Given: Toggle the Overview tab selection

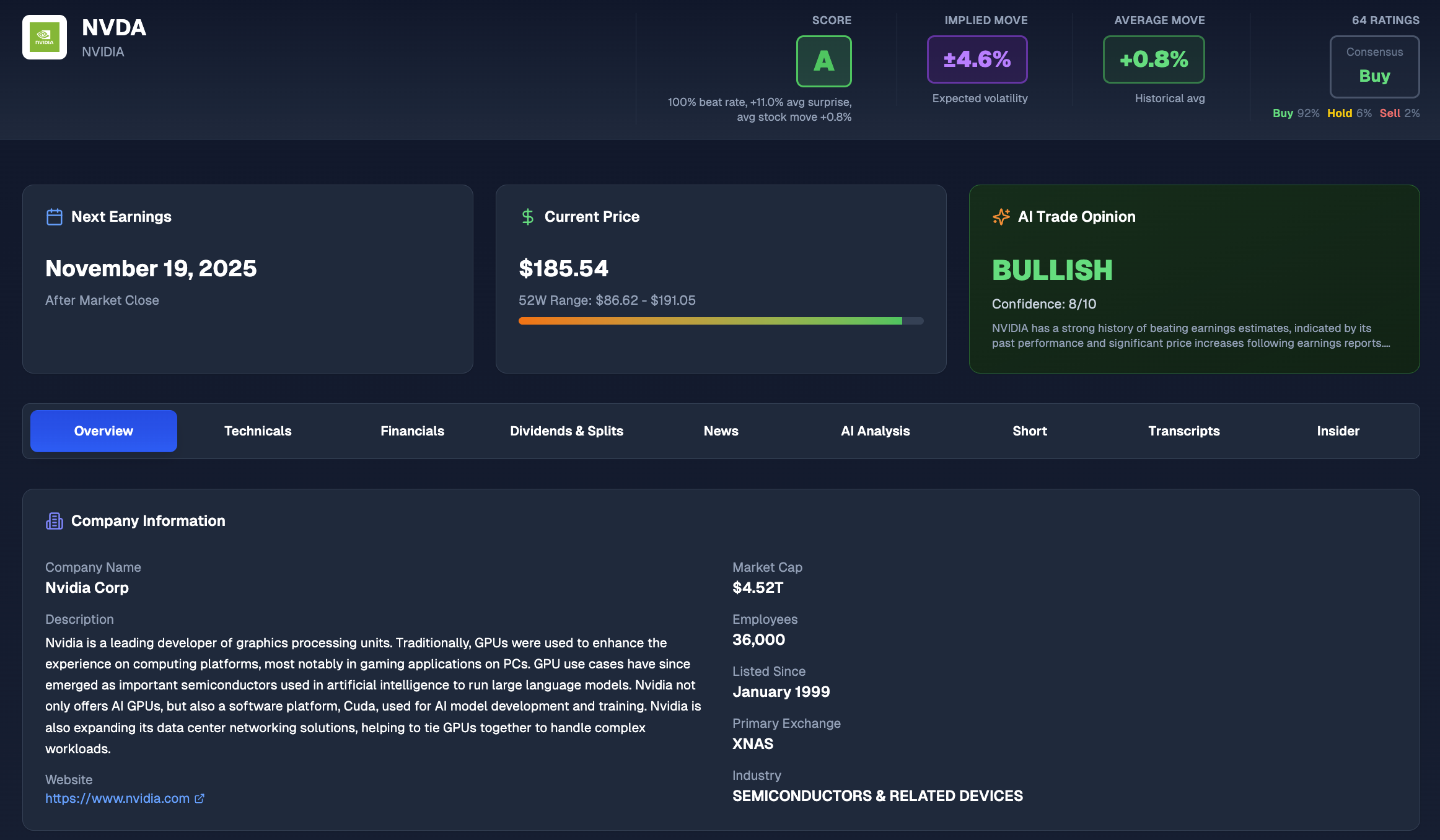Looking at the screenshot, I should click(x=103, y=431).
